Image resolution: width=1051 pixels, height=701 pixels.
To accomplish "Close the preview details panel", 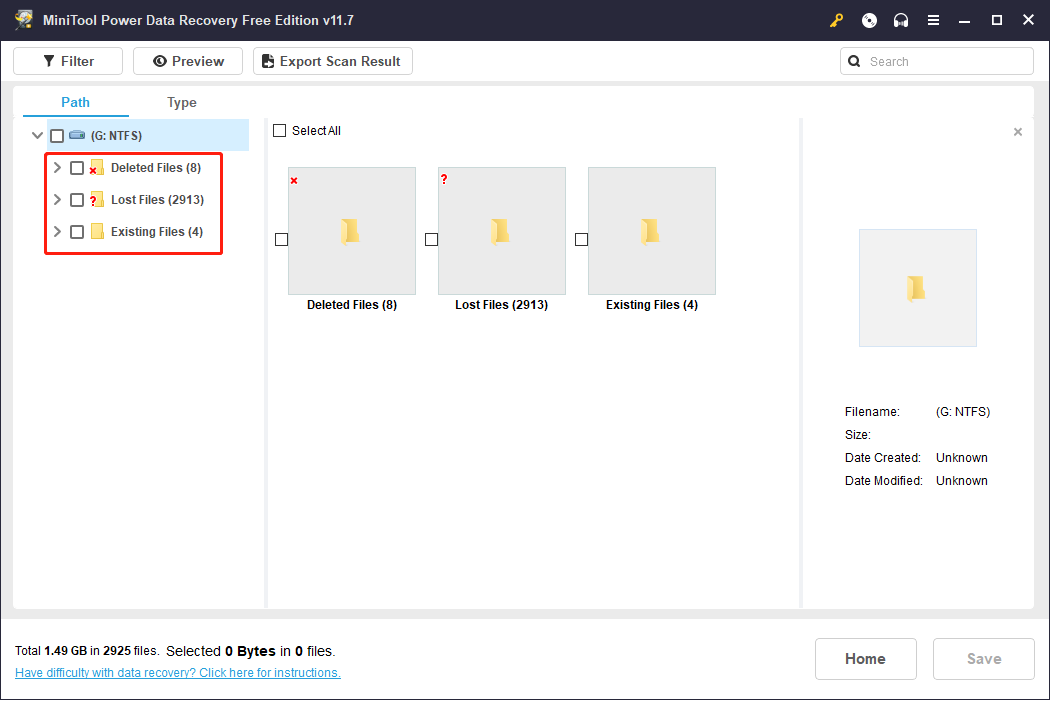I will pos(1017,132).
